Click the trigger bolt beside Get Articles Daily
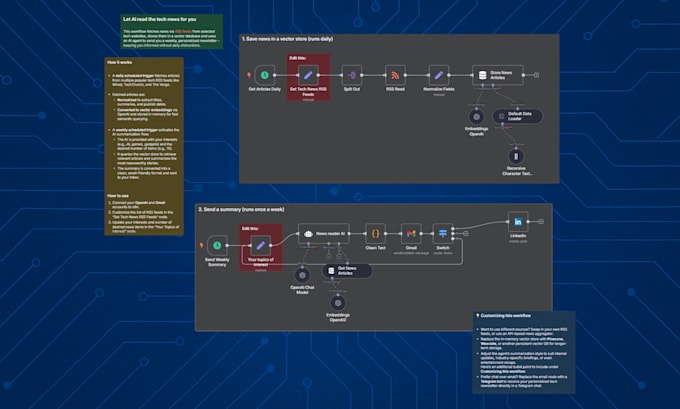This screenshot has height=409, width=680. [x=249, y=75]
